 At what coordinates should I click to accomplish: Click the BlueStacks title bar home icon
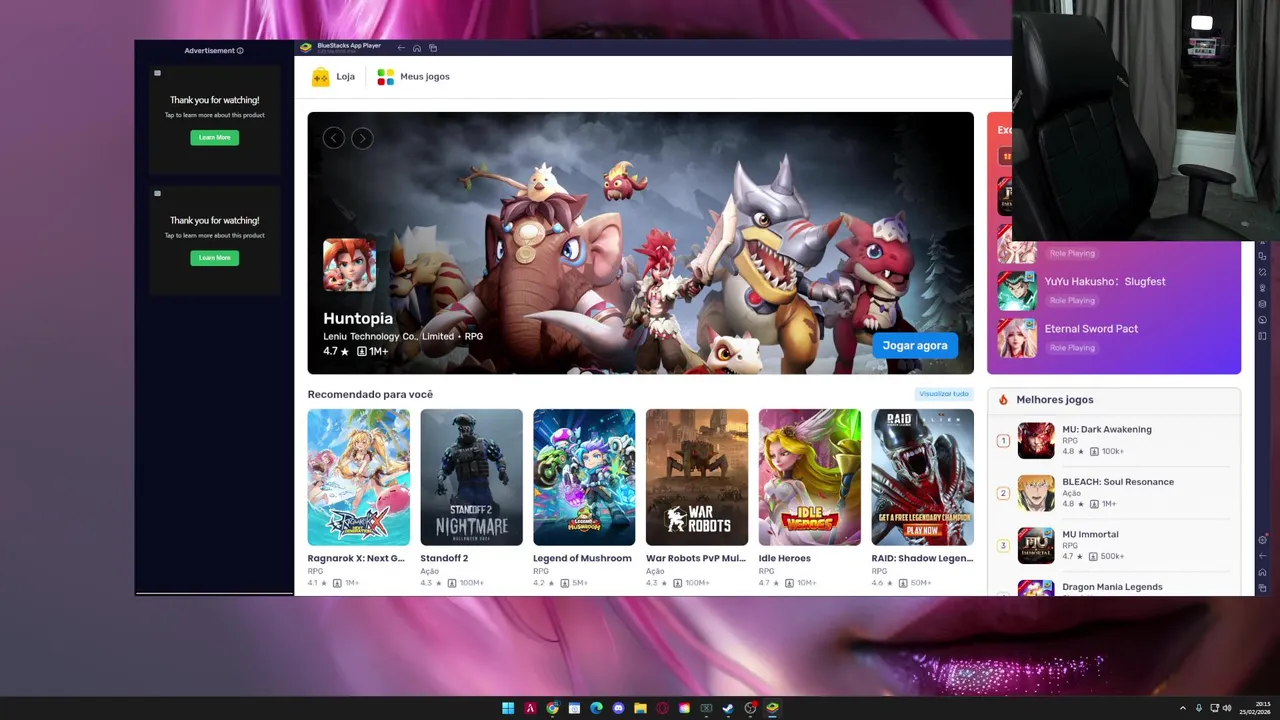417,48
